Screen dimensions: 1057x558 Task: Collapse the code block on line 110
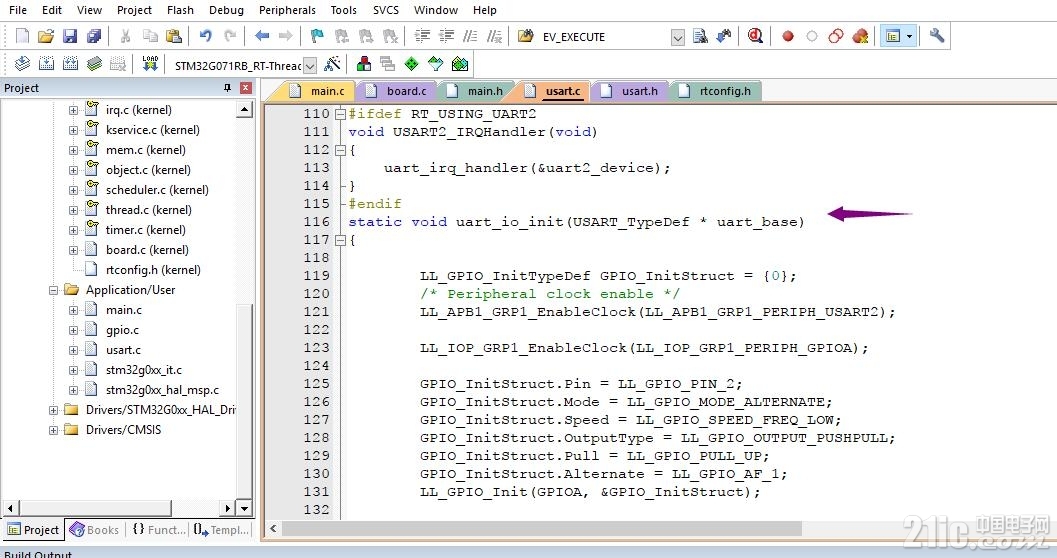pyautogui.click(x=340, y=114)
